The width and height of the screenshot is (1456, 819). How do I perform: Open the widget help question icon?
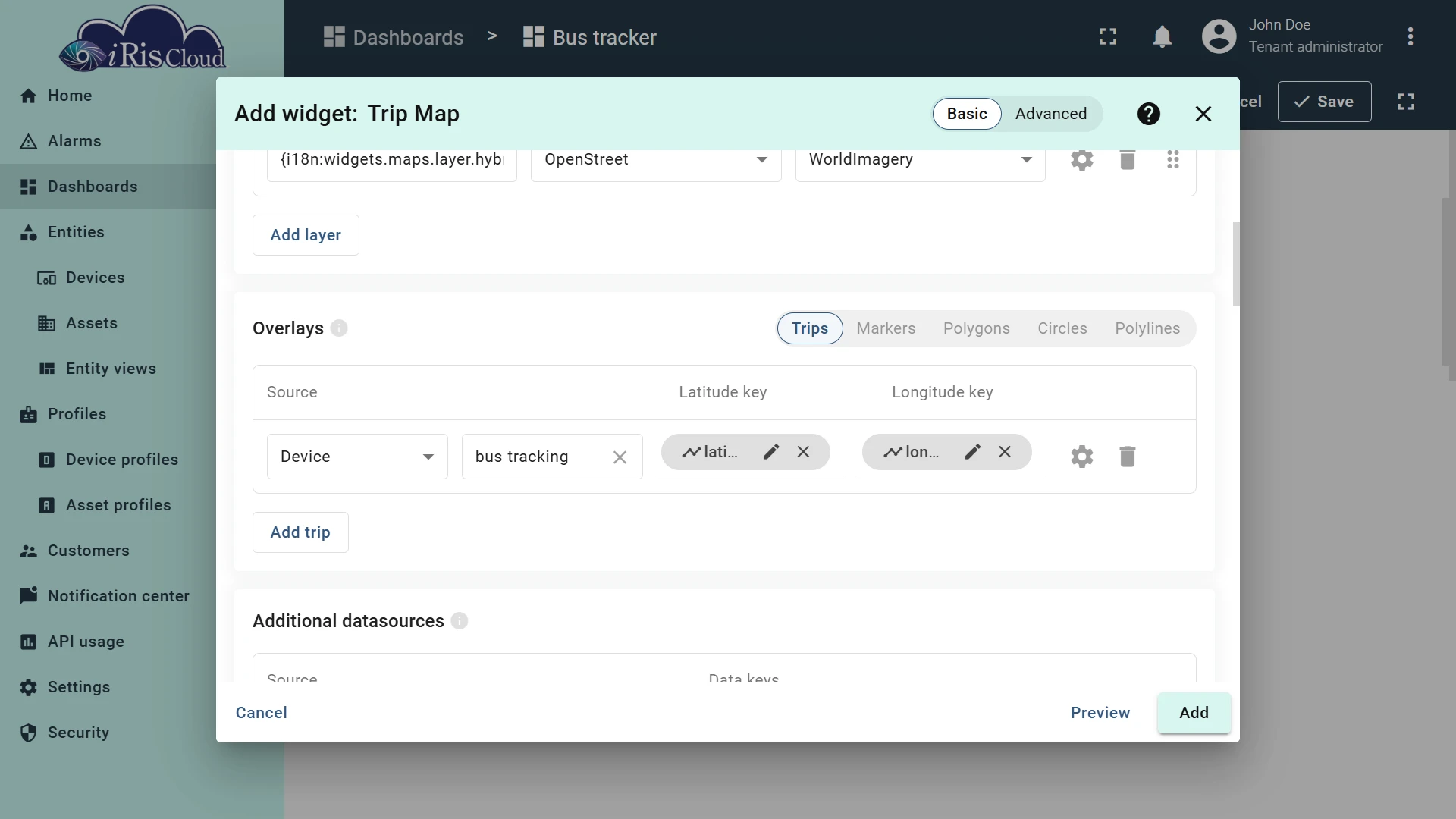point(1149,114)
